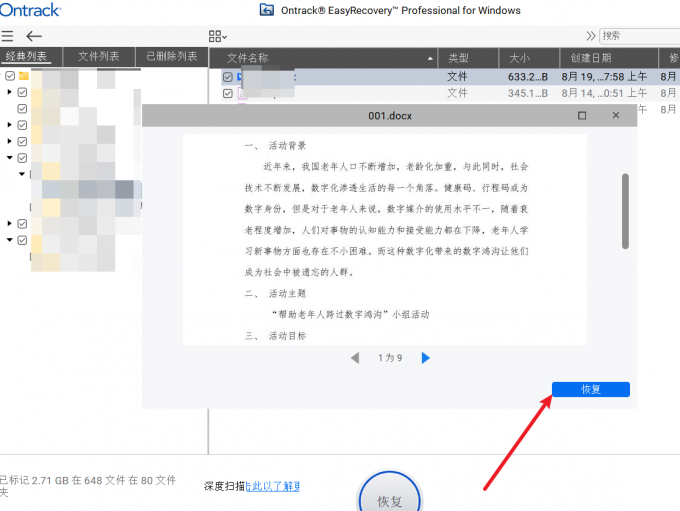The height and width of the screenshot is (511, 680).
Task: Click heading 一、活动背景 in preview
Action: (x=275, y=146)
